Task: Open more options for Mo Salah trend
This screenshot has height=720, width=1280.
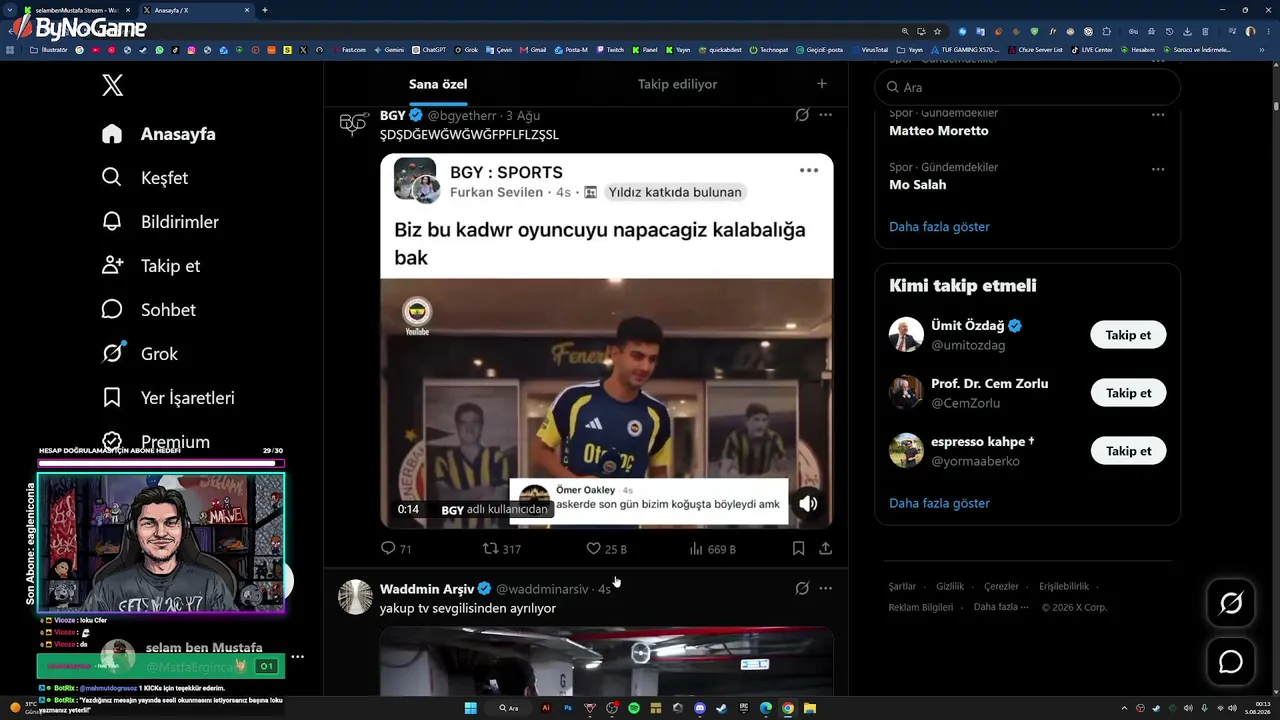Action: pos(1158,169)
